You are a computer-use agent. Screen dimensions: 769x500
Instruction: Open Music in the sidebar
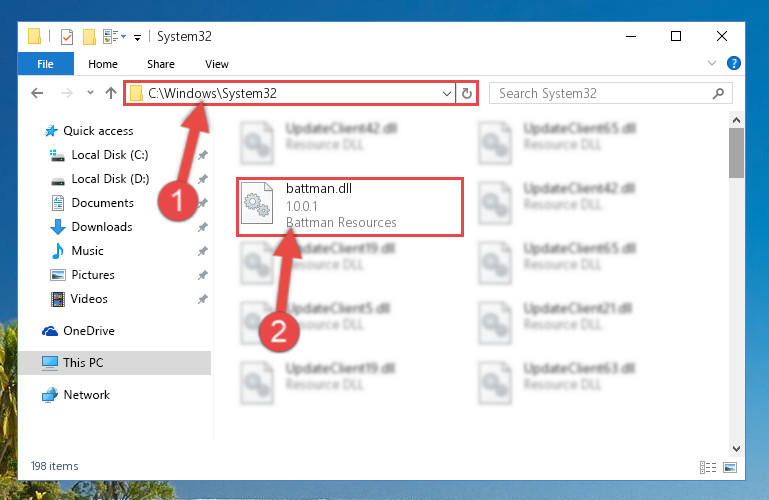87,251
